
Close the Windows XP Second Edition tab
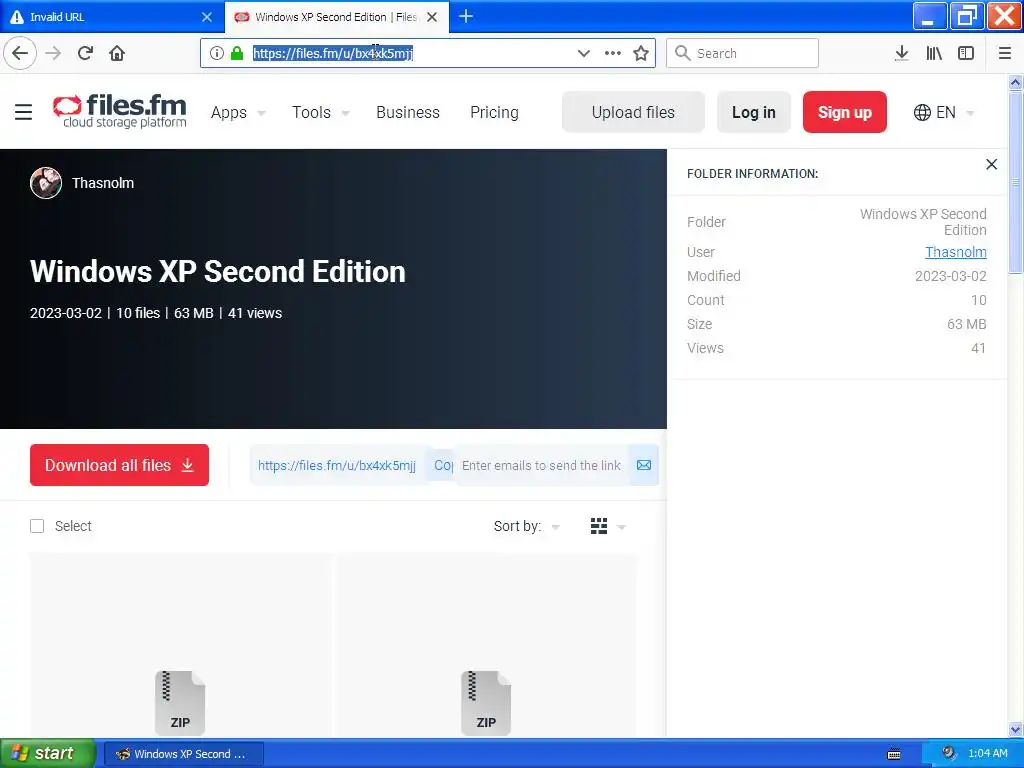(432, 17)
